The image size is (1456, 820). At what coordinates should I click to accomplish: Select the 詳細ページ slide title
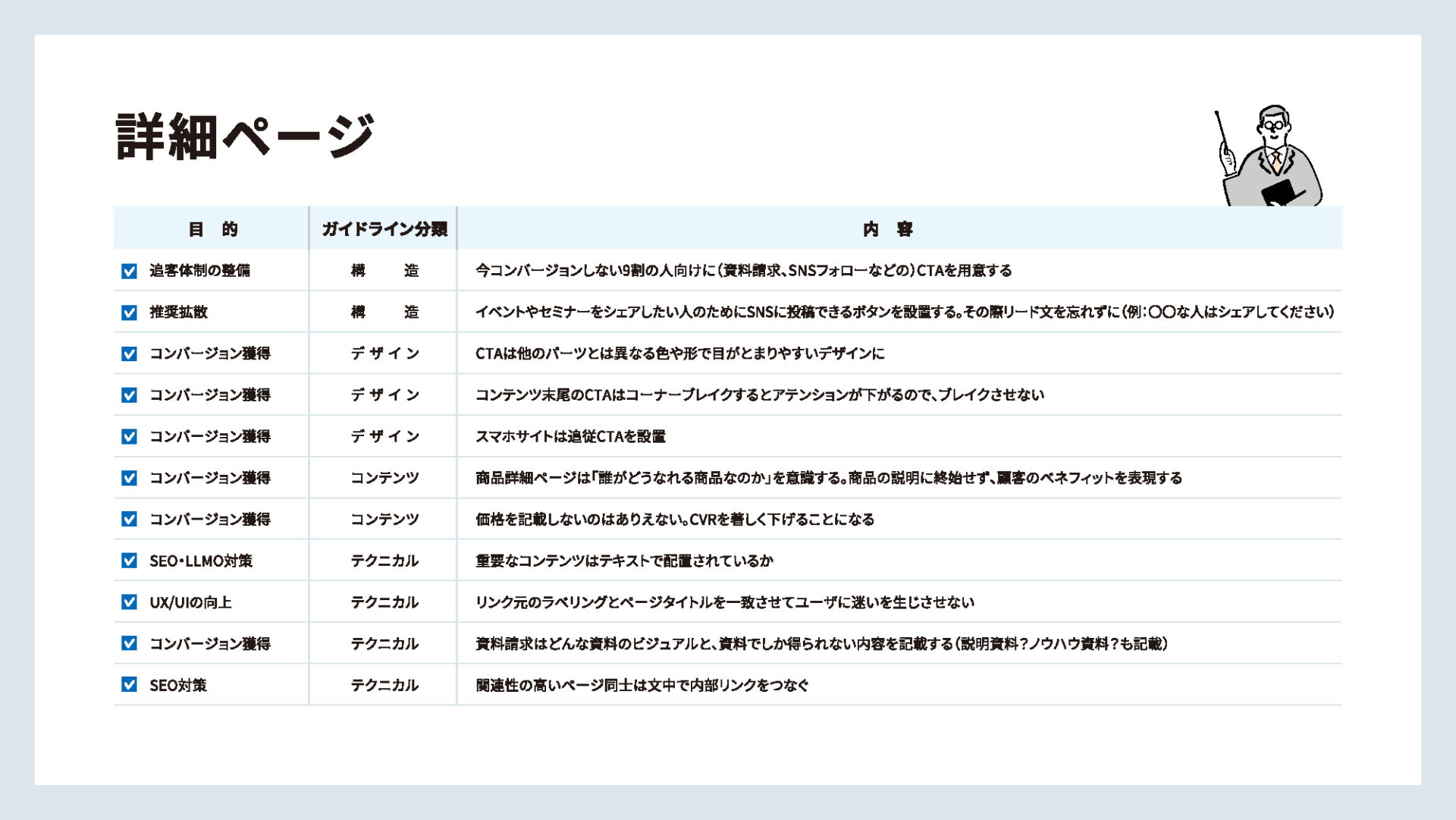[246, 137]
